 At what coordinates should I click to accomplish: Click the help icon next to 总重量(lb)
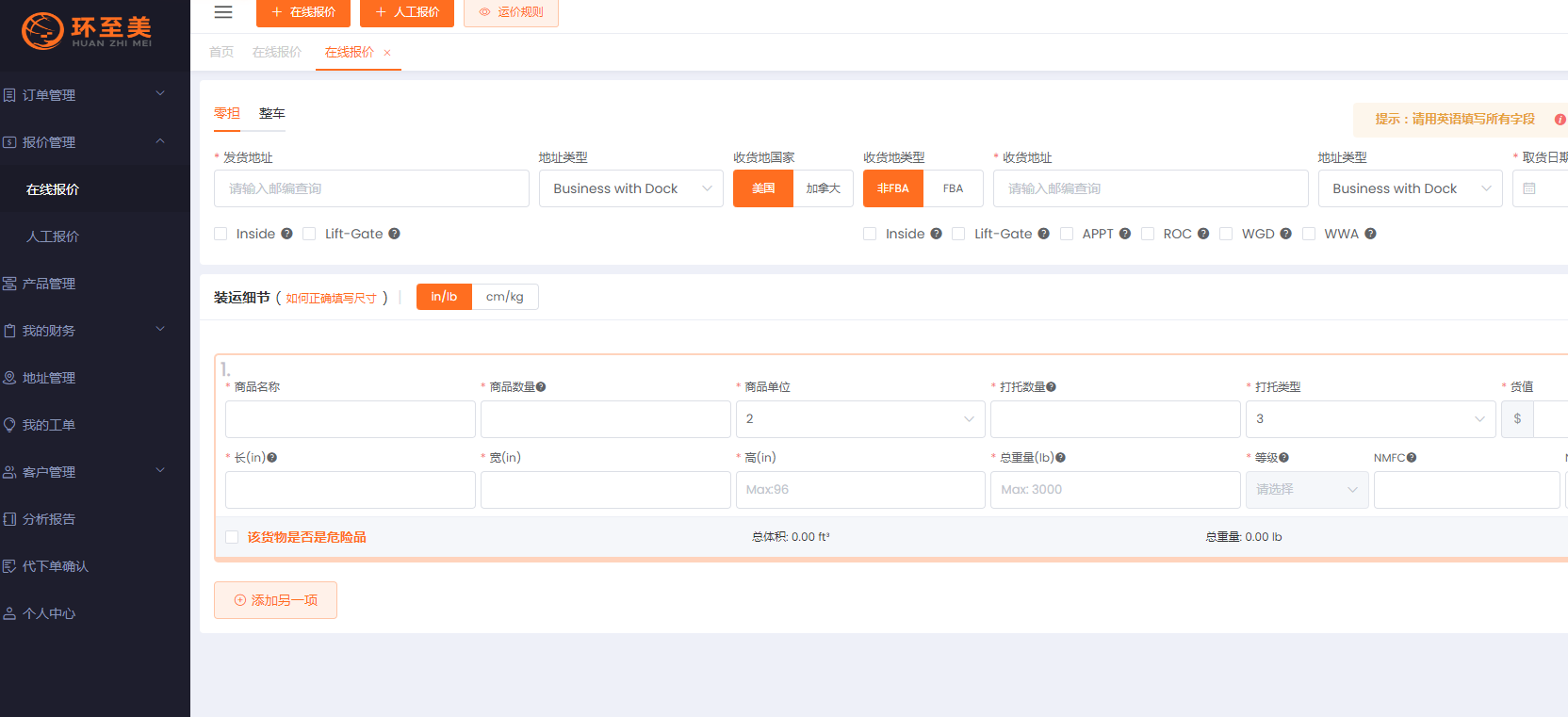click(1060, 458)
